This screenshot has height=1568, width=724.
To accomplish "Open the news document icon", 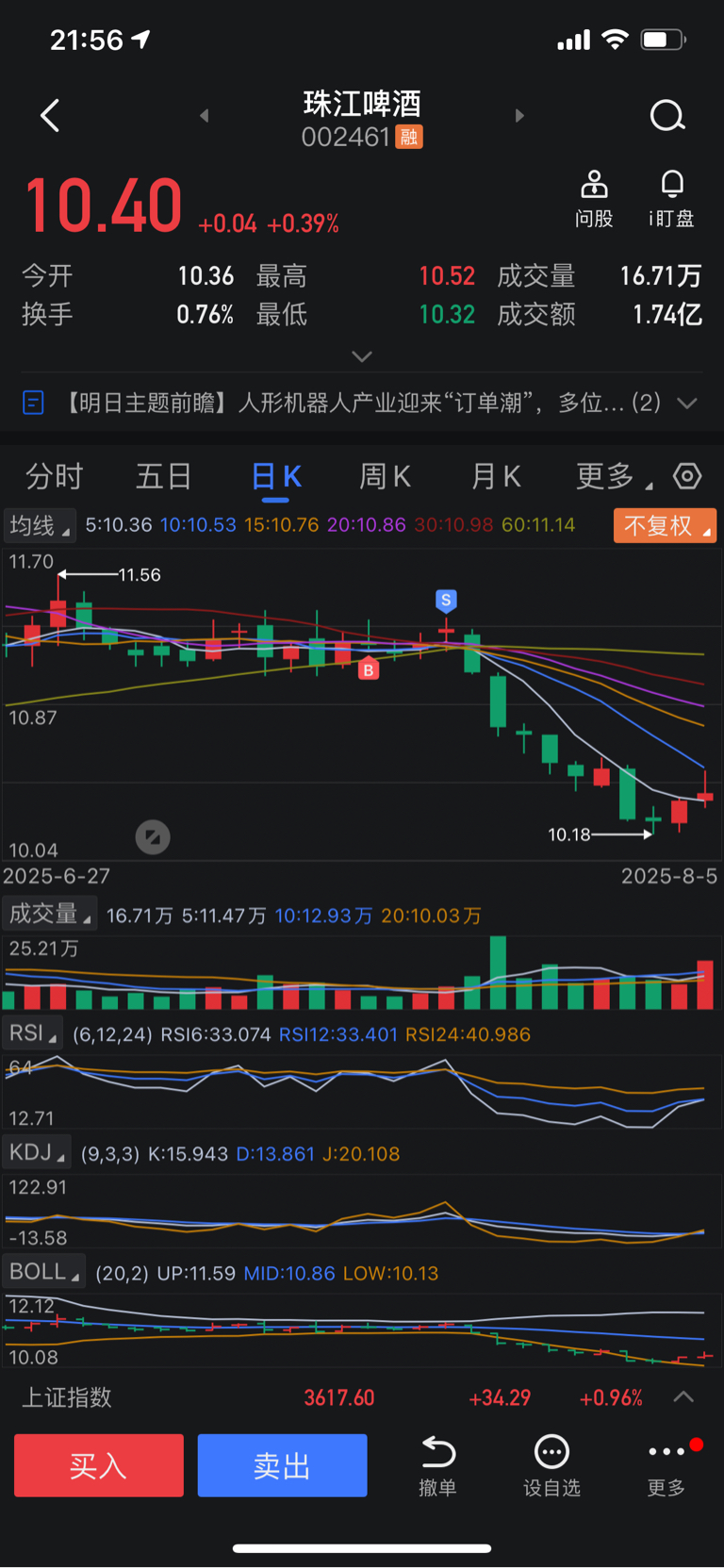I will click(33, 404).
